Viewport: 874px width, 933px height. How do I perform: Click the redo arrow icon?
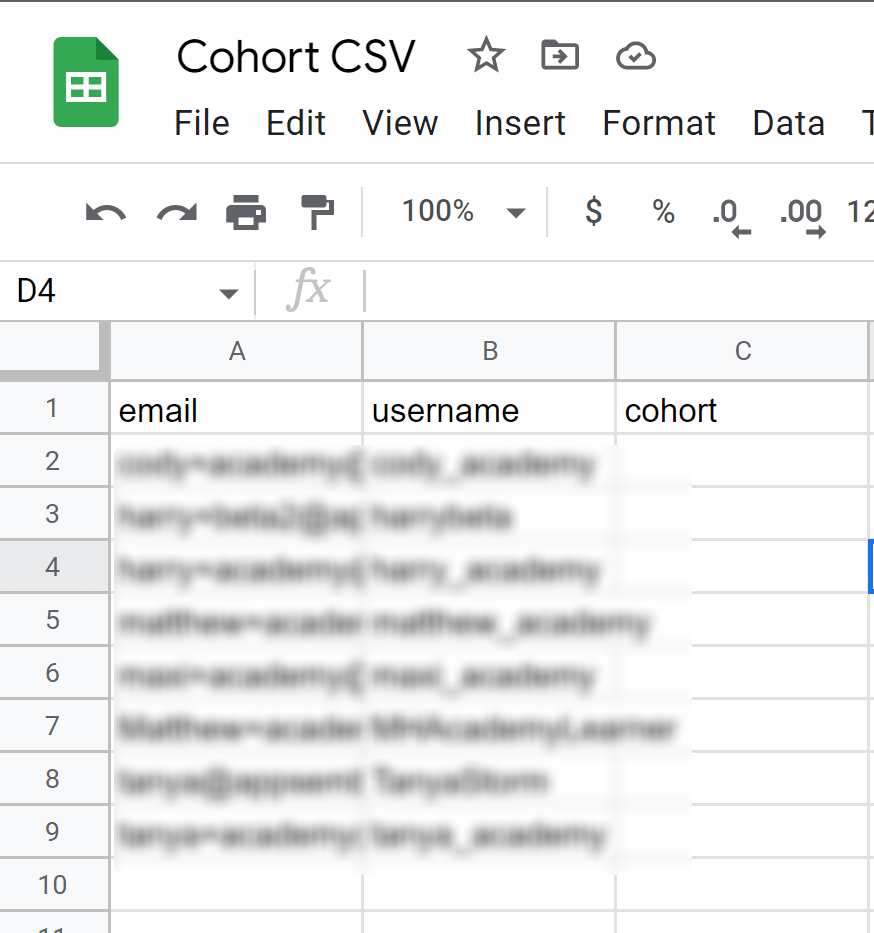(175, 211)
